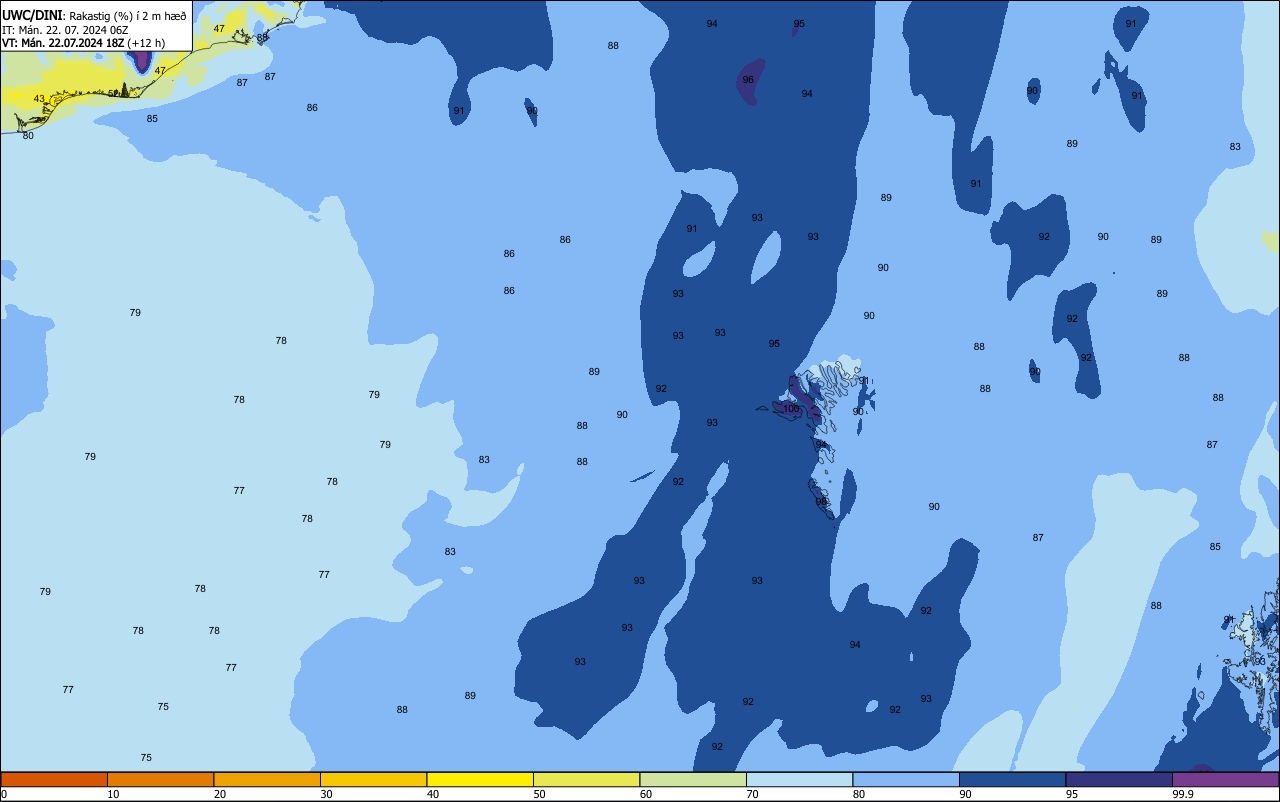1280x802 pixels.
Task: Click the '10' legend tick label
Action: (x=113, y=794)
